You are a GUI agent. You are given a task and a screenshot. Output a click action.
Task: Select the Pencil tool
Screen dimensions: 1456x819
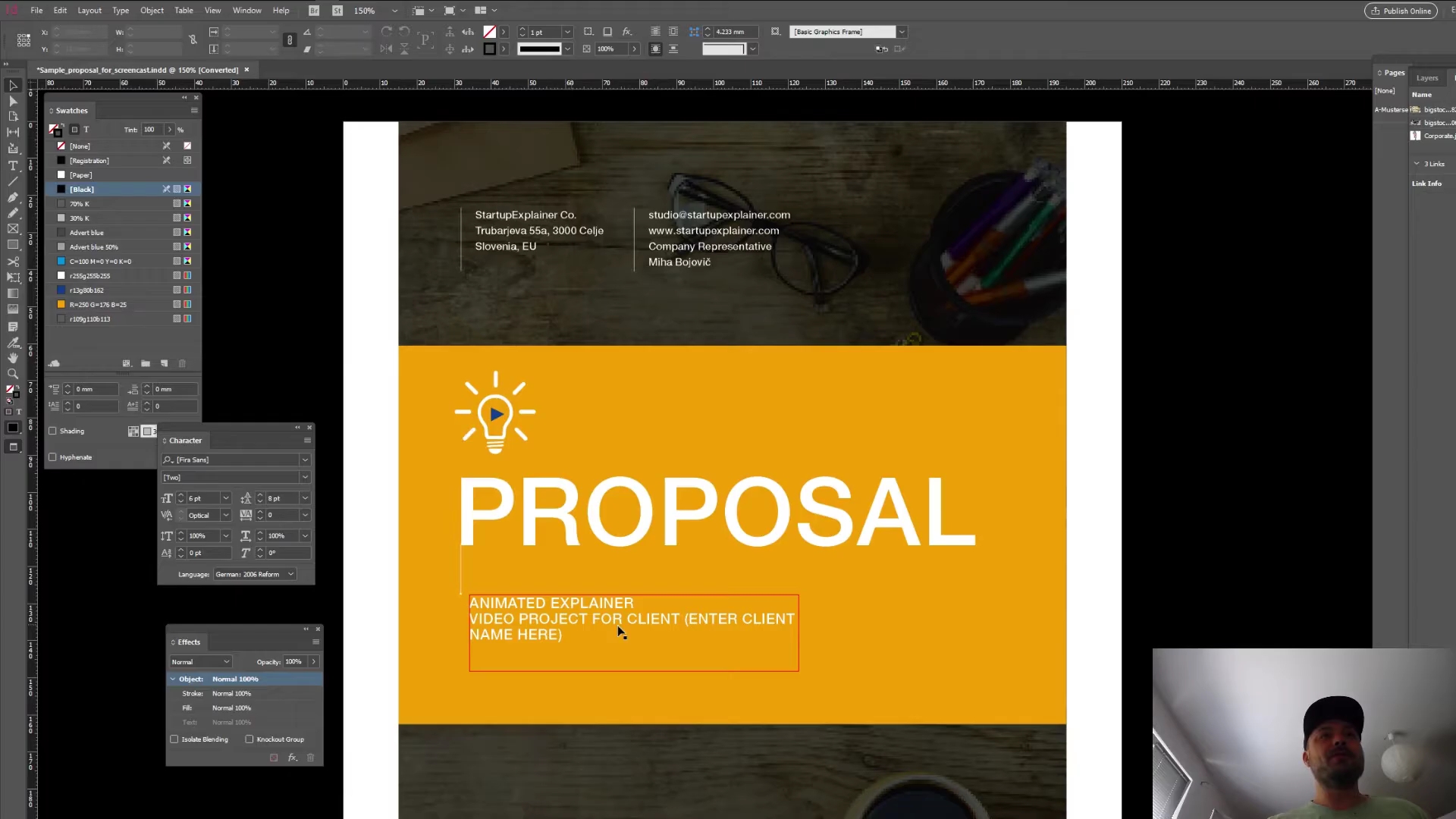tap(13, 213)
